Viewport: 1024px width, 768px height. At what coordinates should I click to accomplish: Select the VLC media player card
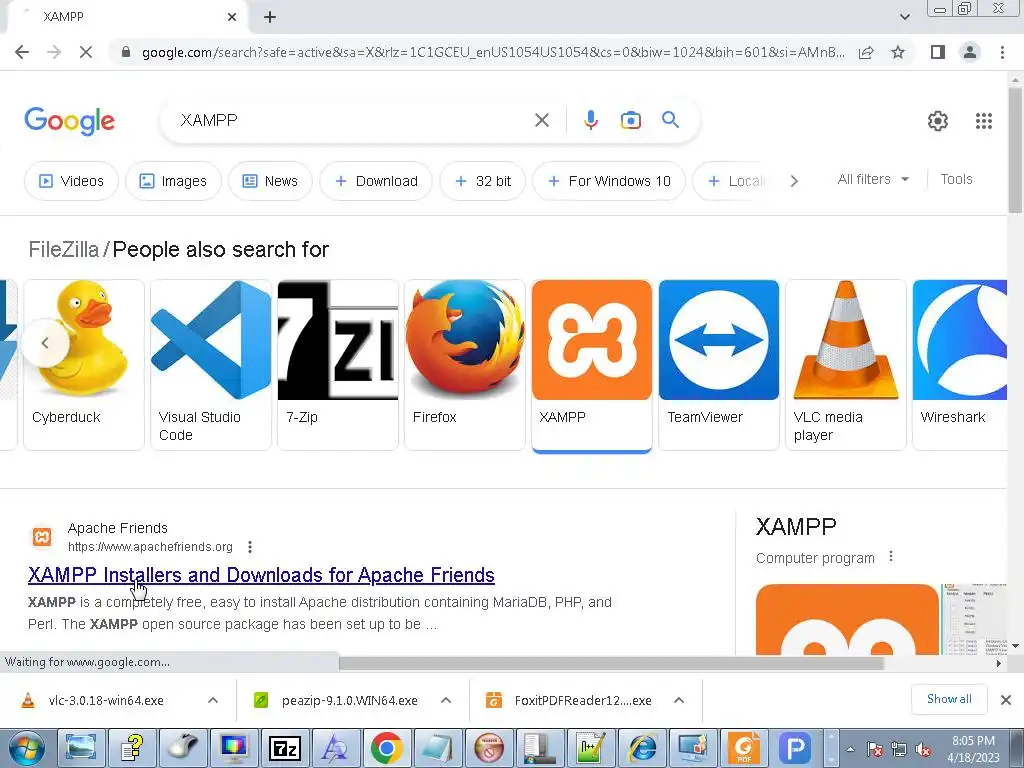(846, 364)
